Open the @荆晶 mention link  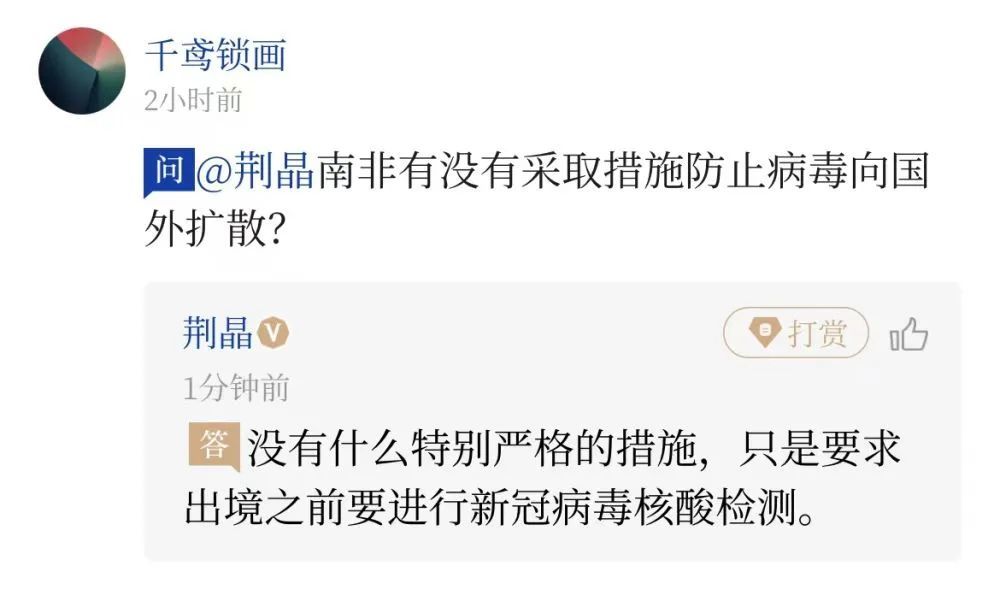(255, 174)
